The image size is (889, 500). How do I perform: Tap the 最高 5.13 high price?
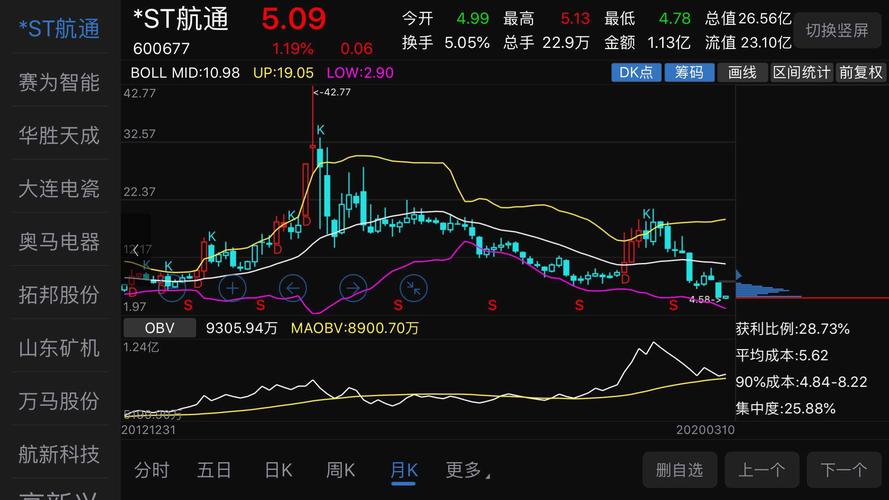[x=547, y=19]
